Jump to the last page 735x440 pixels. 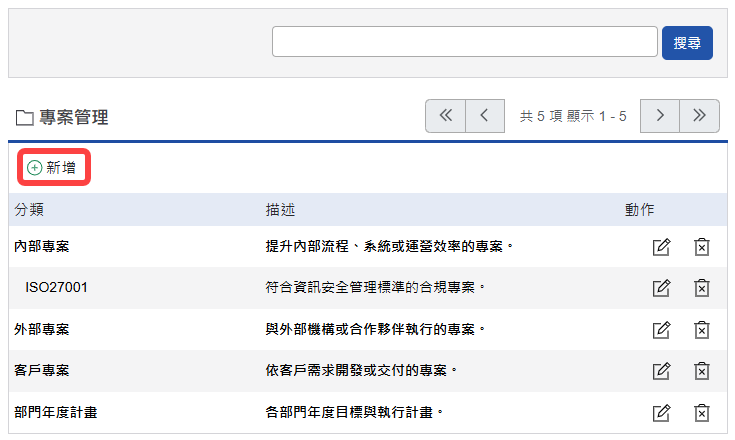click(699, 116)
